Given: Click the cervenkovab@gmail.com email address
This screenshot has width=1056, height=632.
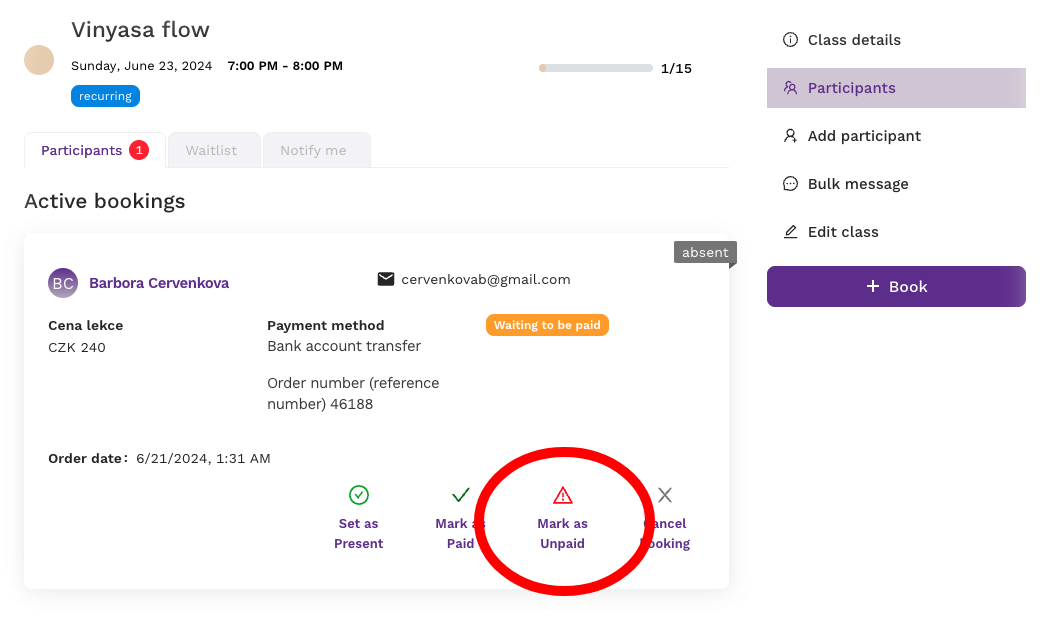Looking at the screenshot, I should (x=486, y=280).
